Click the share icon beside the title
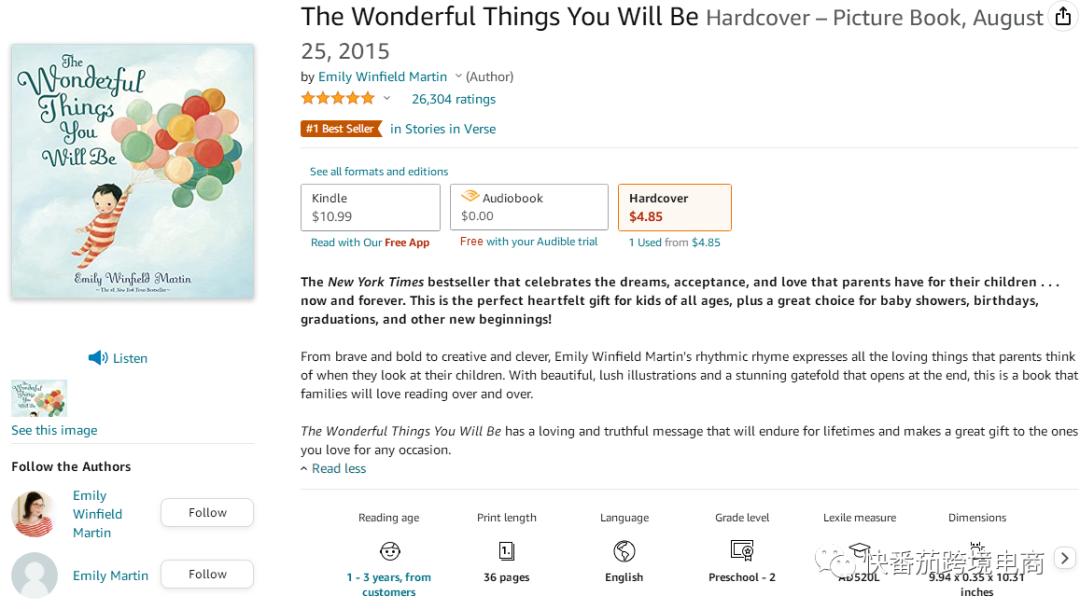Screen dimensions: 1080x610 click(x=1063, y=18)
